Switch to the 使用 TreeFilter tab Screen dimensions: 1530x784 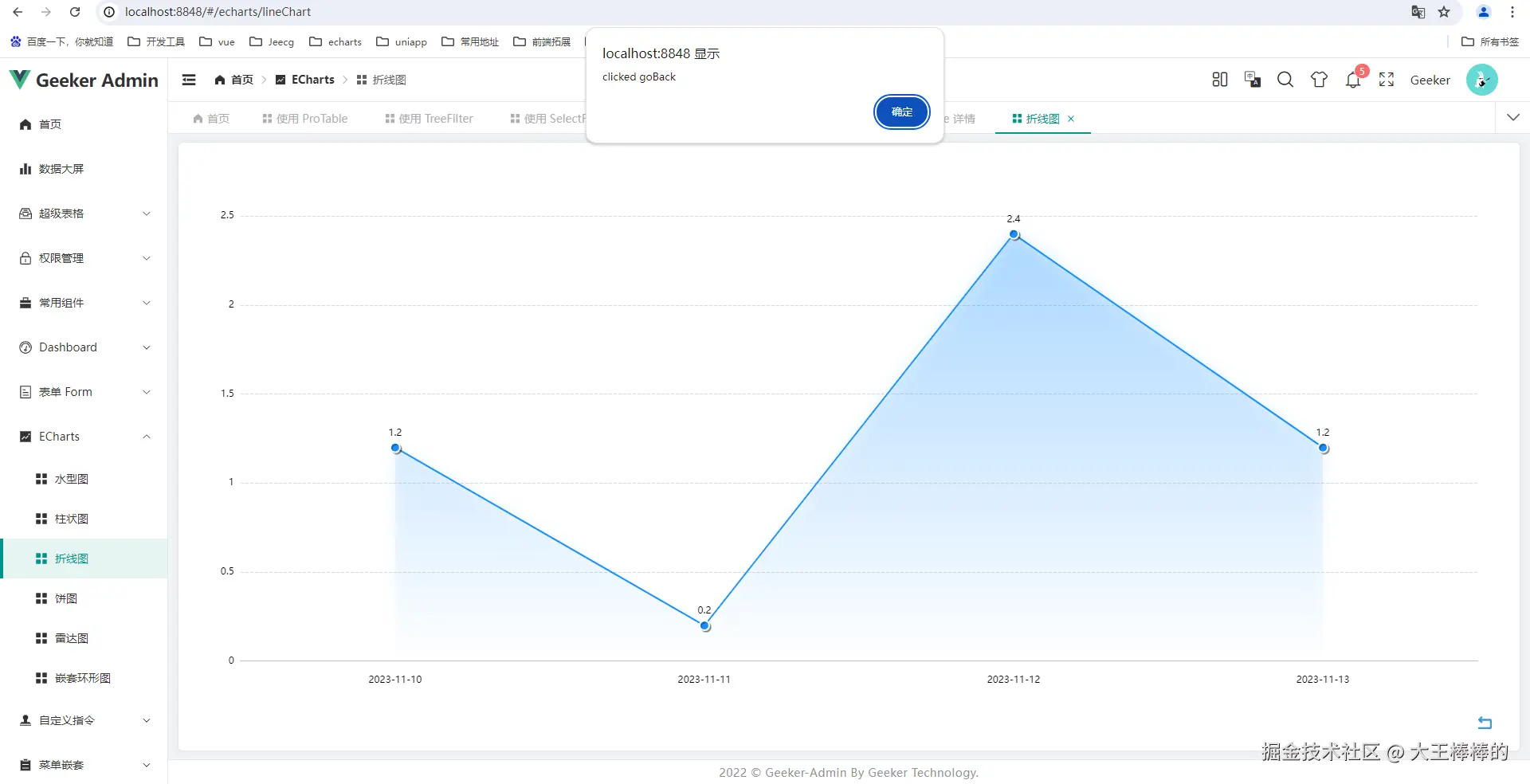pyautogui.click(x=429, y=119)
